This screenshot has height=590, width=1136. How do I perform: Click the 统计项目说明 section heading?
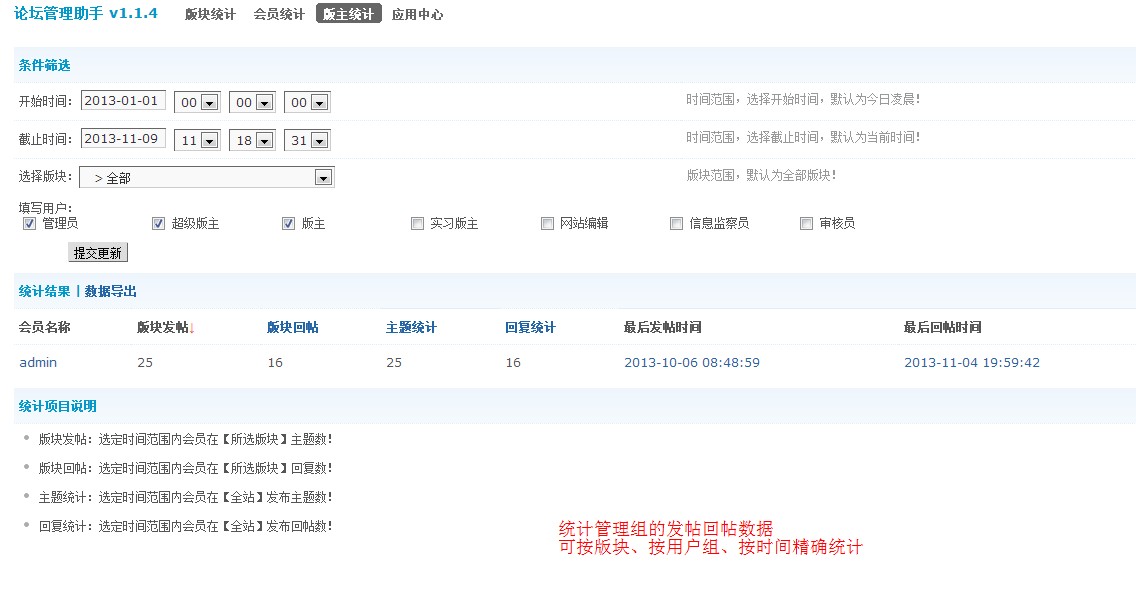pos(57,406)
